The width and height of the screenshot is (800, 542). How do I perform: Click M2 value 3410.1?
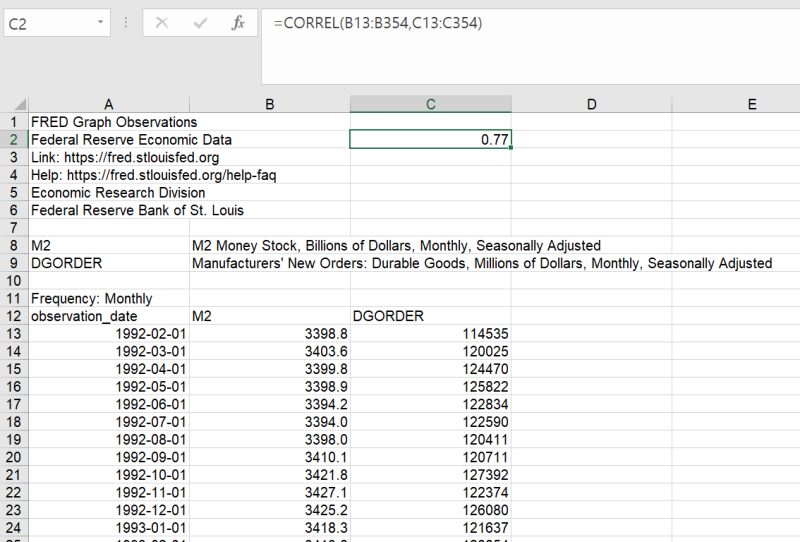click(x=270, y=457)
